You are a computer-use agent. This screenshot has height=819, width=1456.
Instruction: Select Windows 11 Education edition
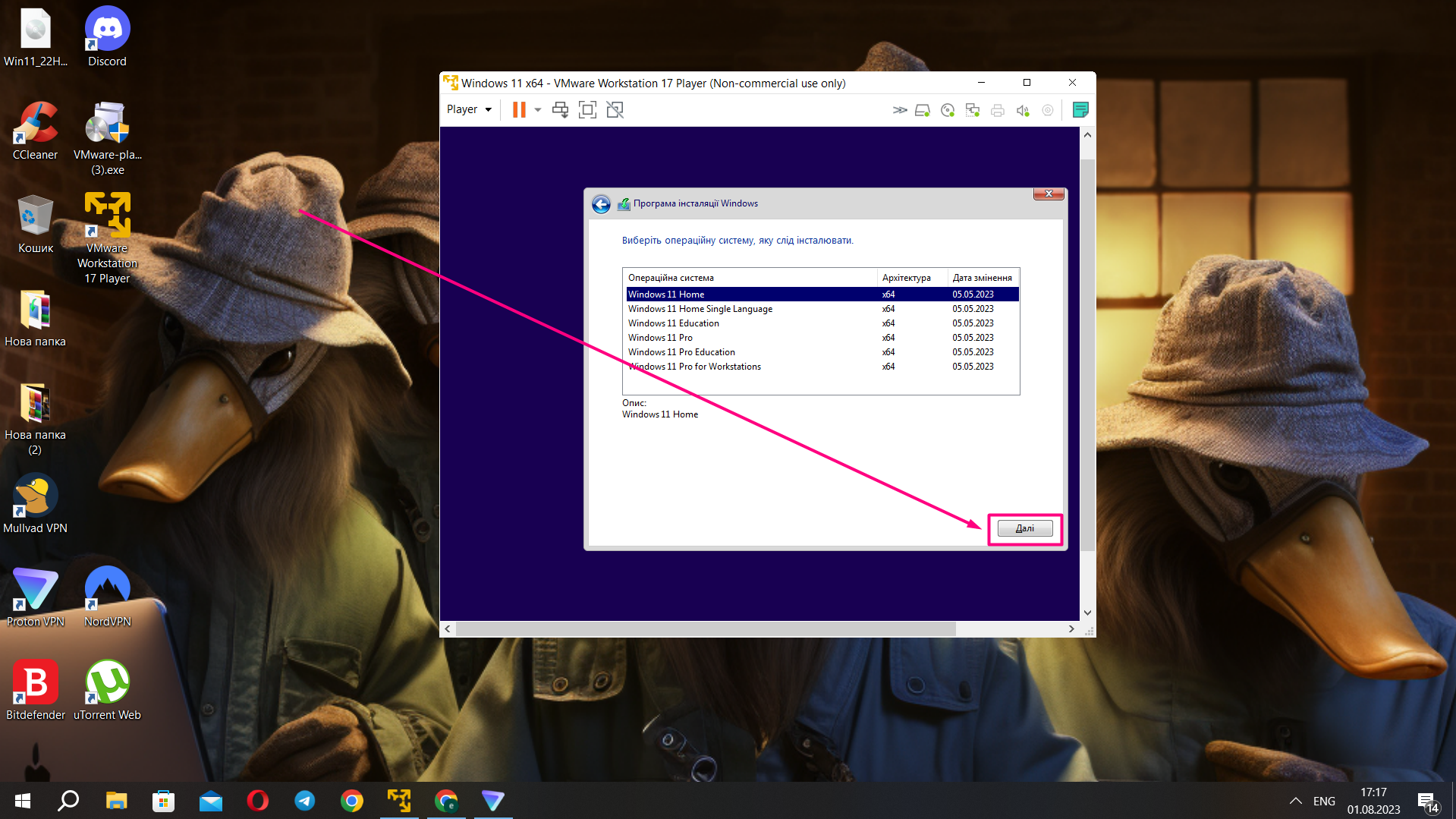point(822,323)
